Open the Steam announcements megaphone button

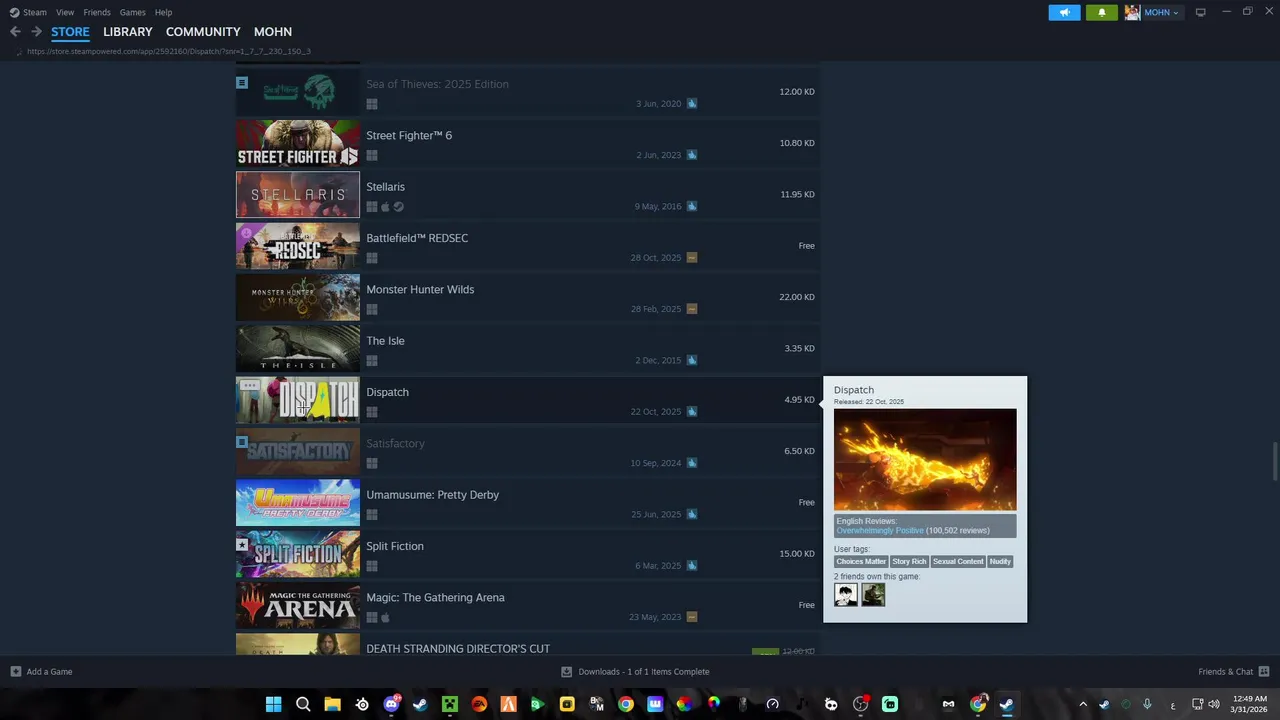pos(1064,12)
